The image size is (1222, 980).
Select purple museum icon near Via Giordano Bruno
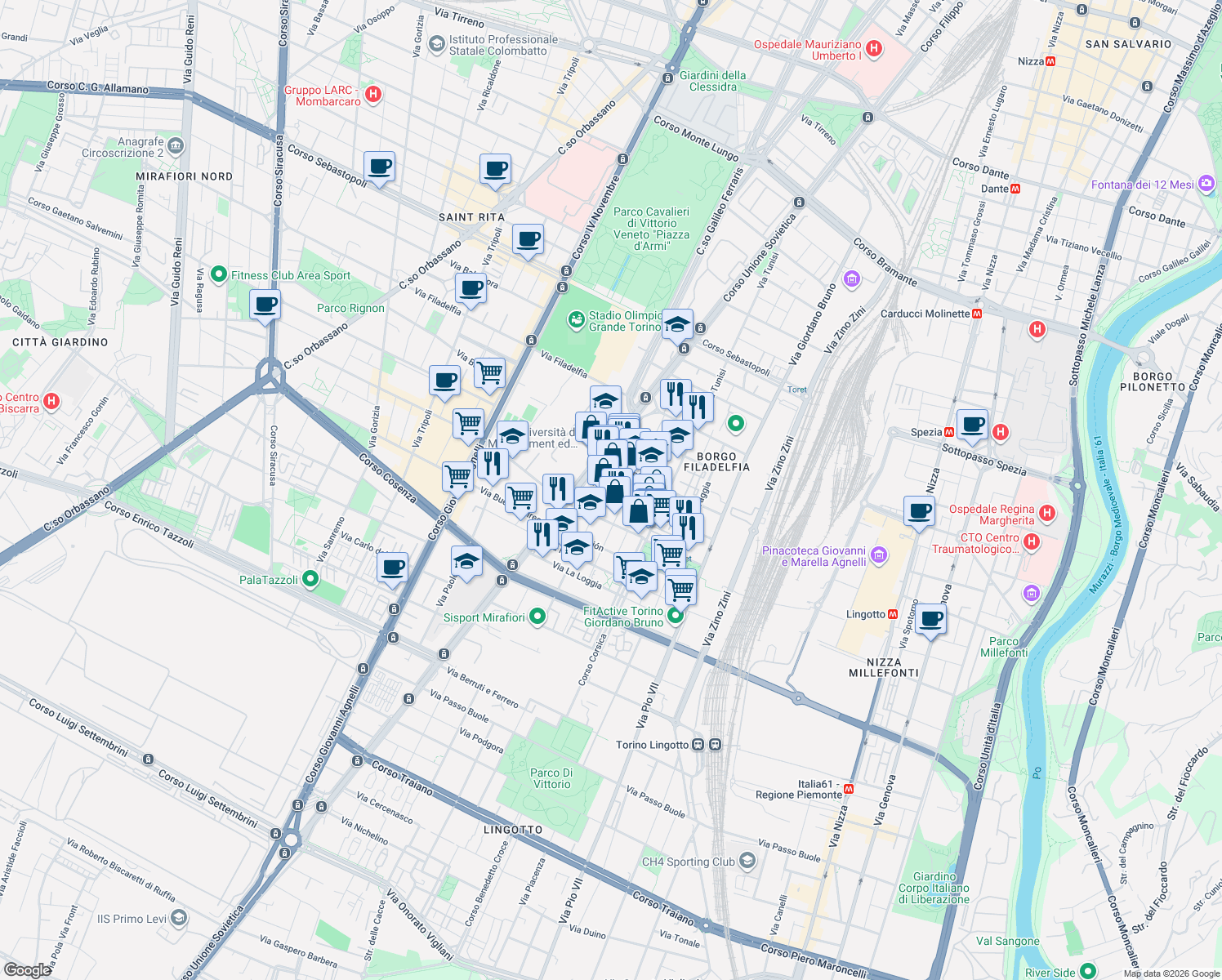tap(852, 280)
